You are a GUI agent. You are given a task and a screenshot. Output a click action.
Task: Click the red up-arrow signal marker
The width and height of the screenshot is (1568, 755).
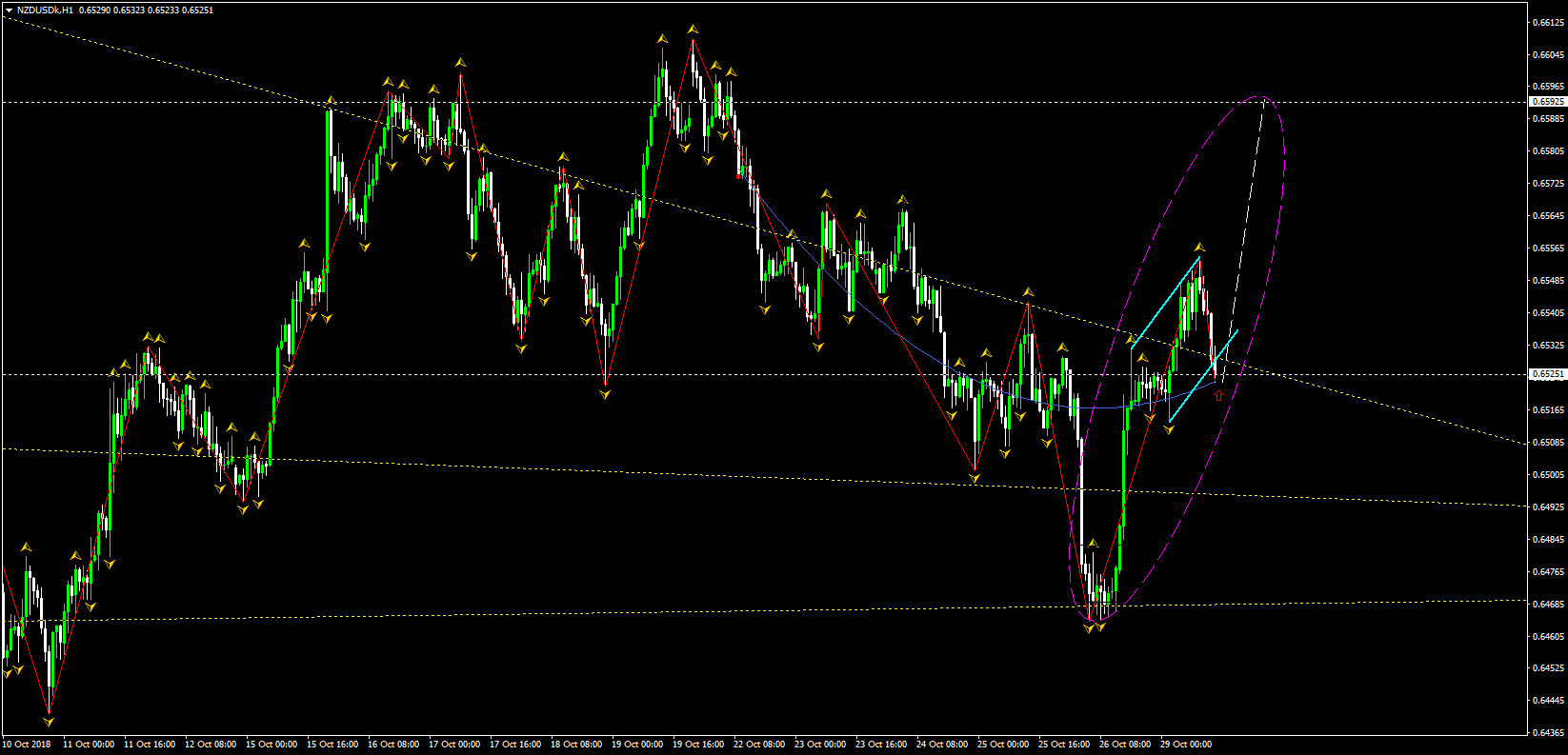coord(1218,395)
